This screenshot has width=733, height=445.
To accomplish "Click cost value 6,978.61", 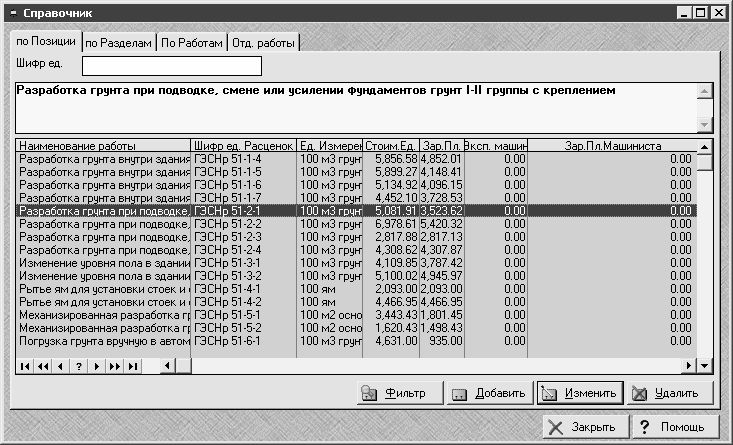I will pyautogui.click(x=396, y=224).
